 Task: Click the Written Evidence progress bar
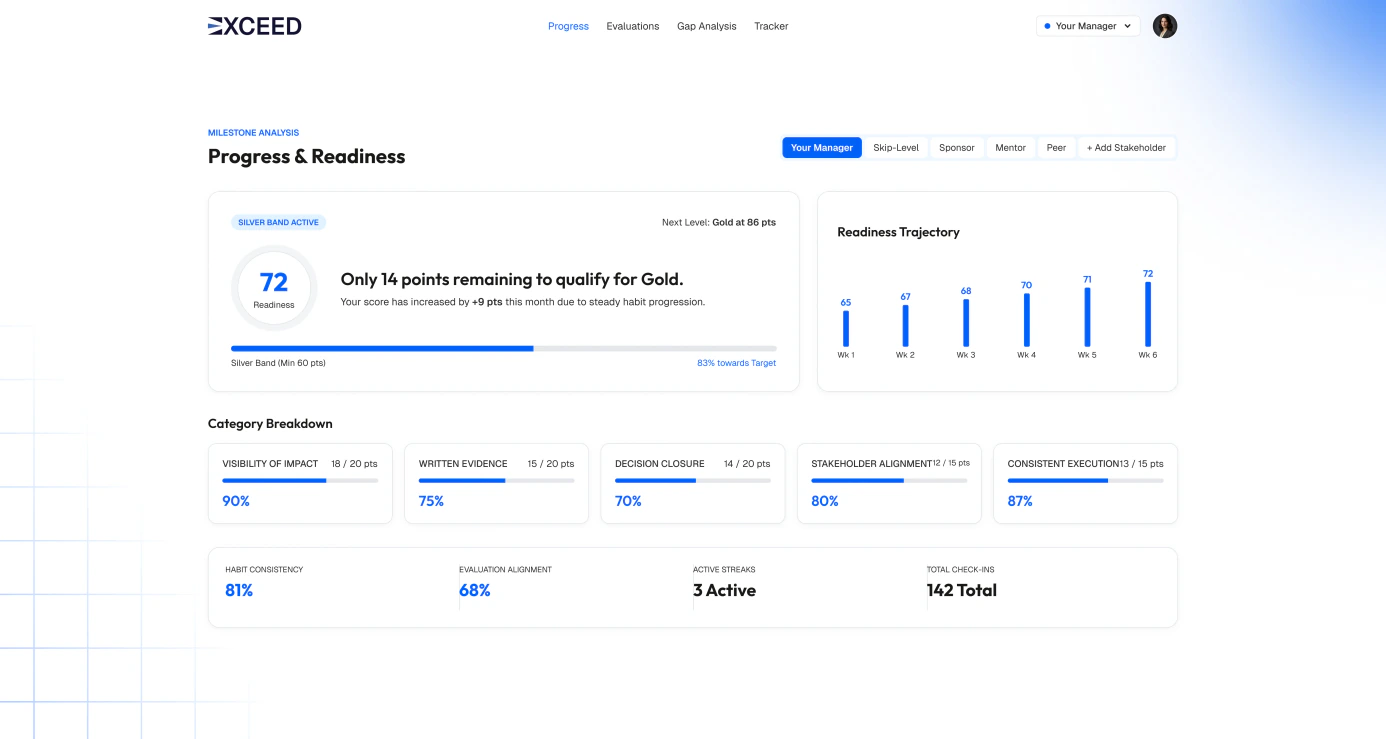tap(496, 481)
